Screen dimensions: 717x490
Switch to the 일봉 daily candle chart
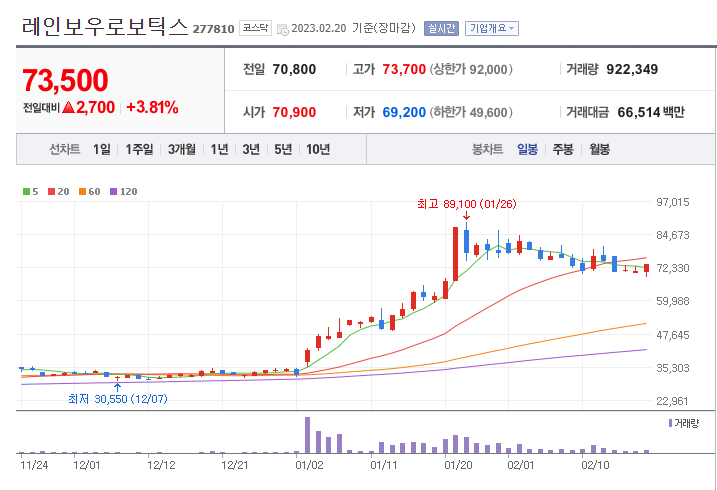527,149
